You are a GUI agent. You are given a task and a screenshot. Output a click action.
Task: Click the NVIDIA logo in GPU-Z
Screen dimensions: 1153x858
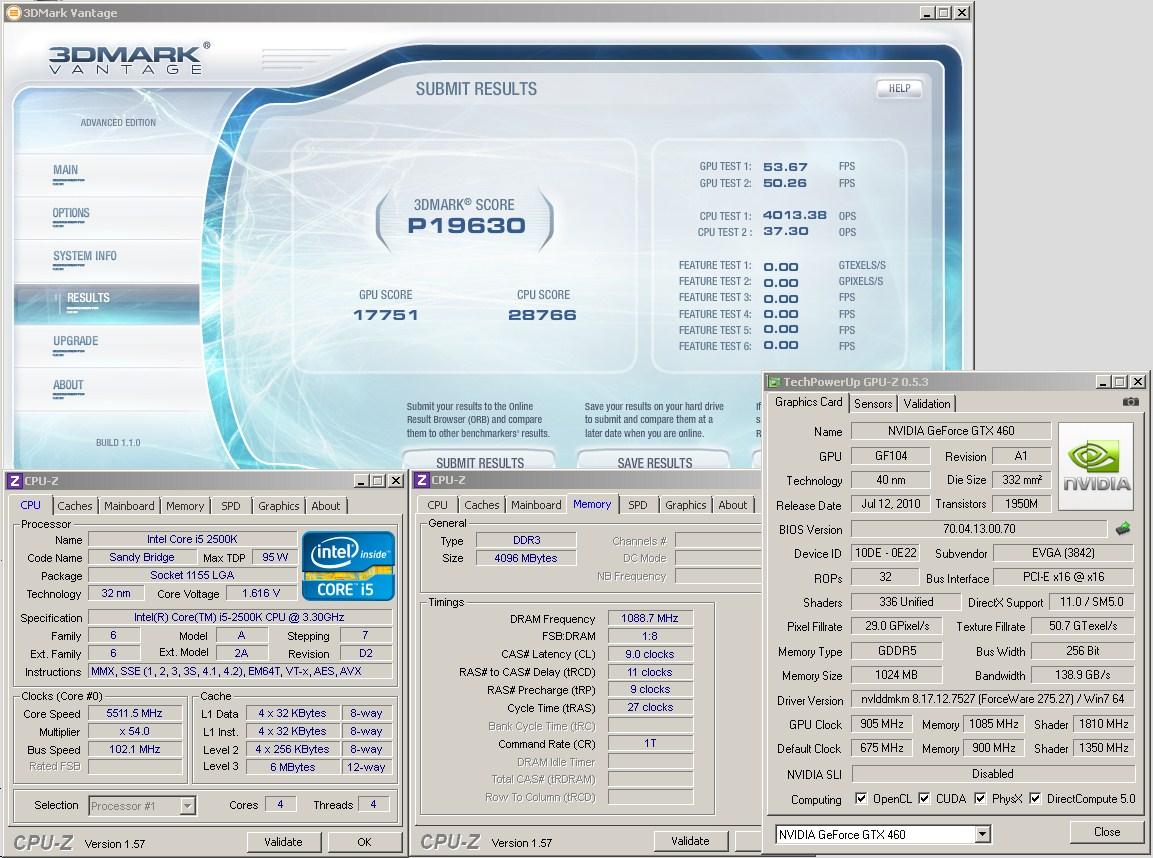tap(1096, 466)
